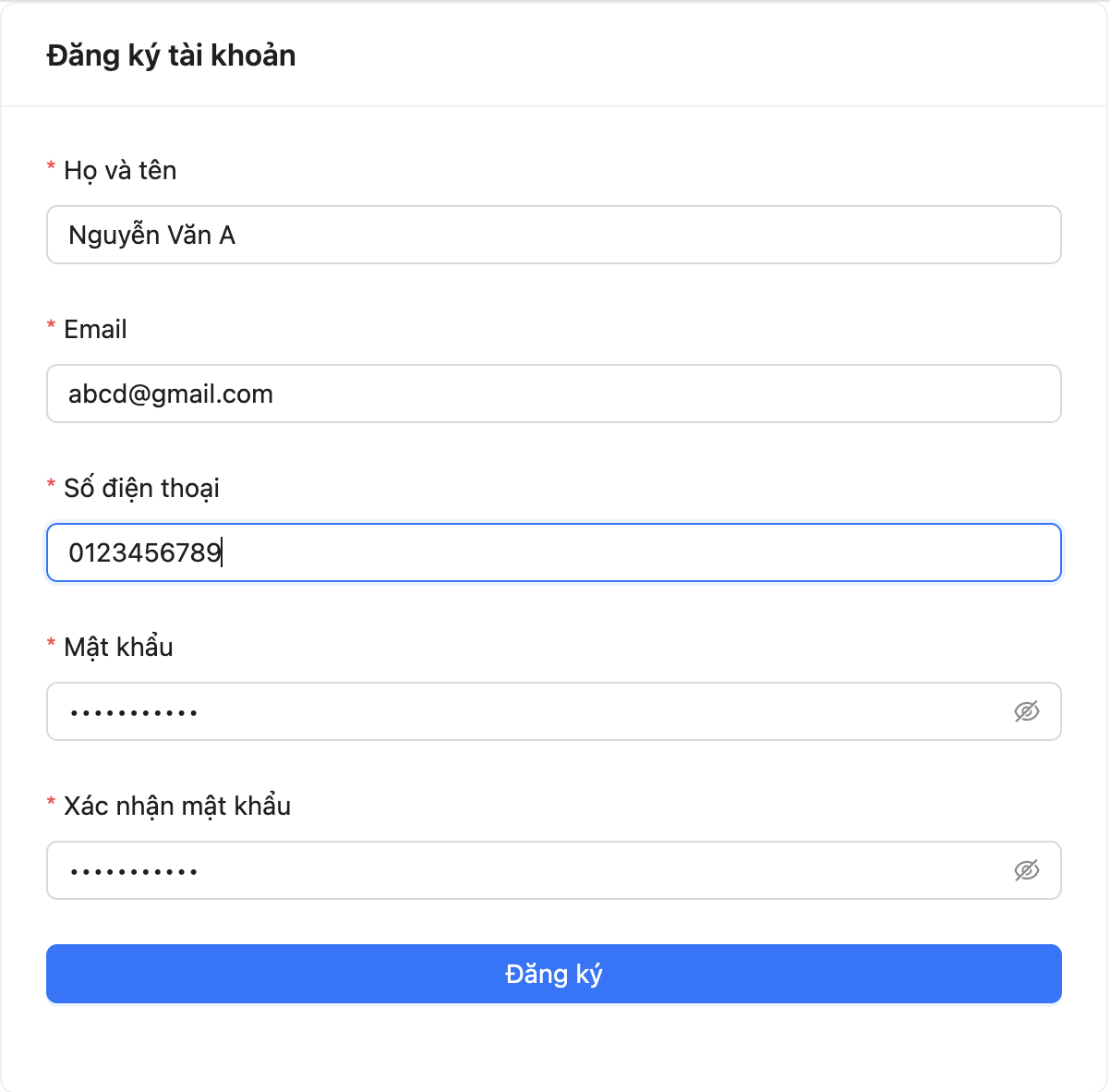Image resolution: width=1110 pixels, height=1092 pixels.
Task: Select the Số điện thoại input field
Action: [x=554, y=552]
